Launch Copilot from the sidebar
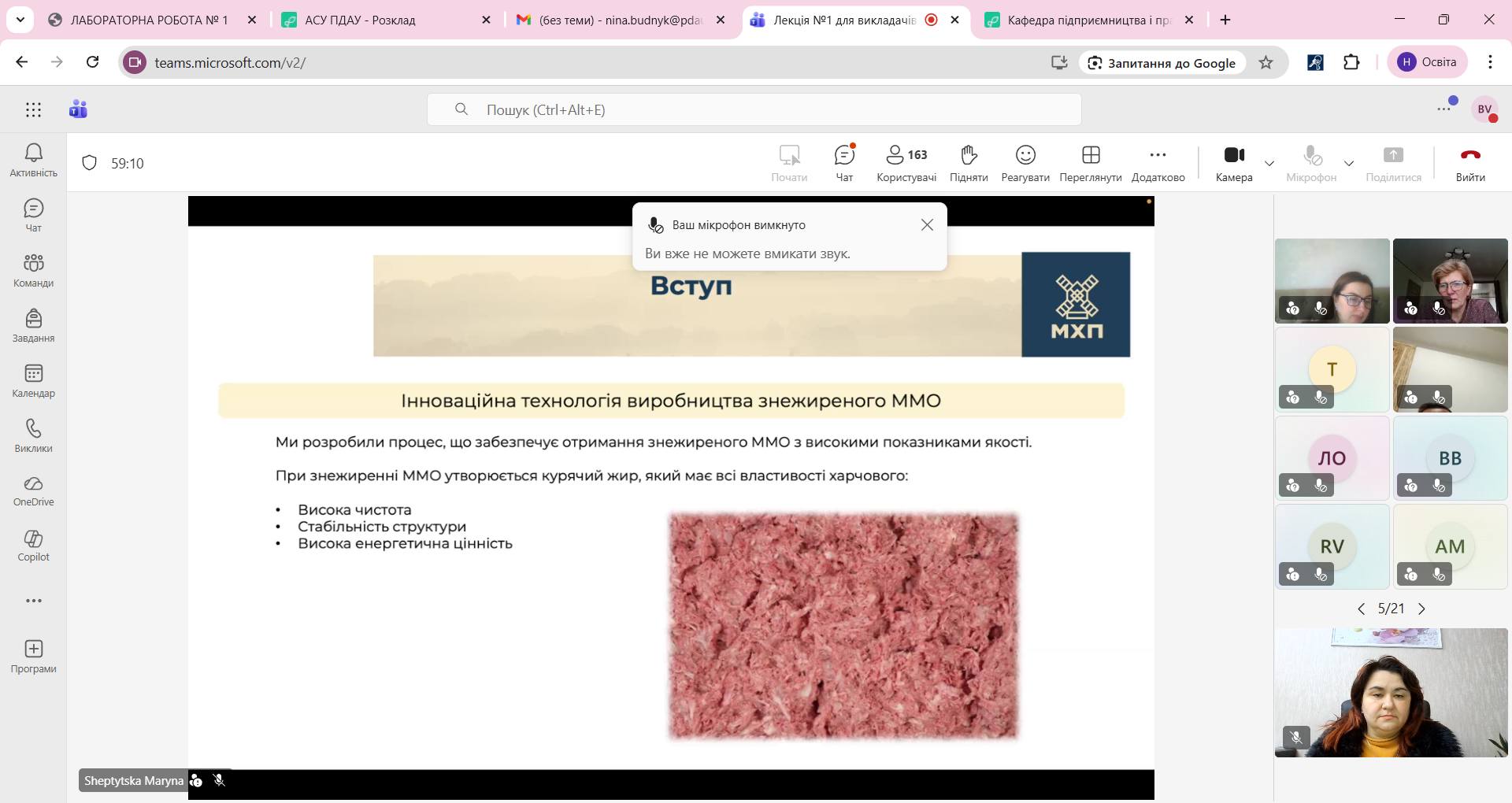The height and width of the screenshot is (803, 1512). point(33,546)
